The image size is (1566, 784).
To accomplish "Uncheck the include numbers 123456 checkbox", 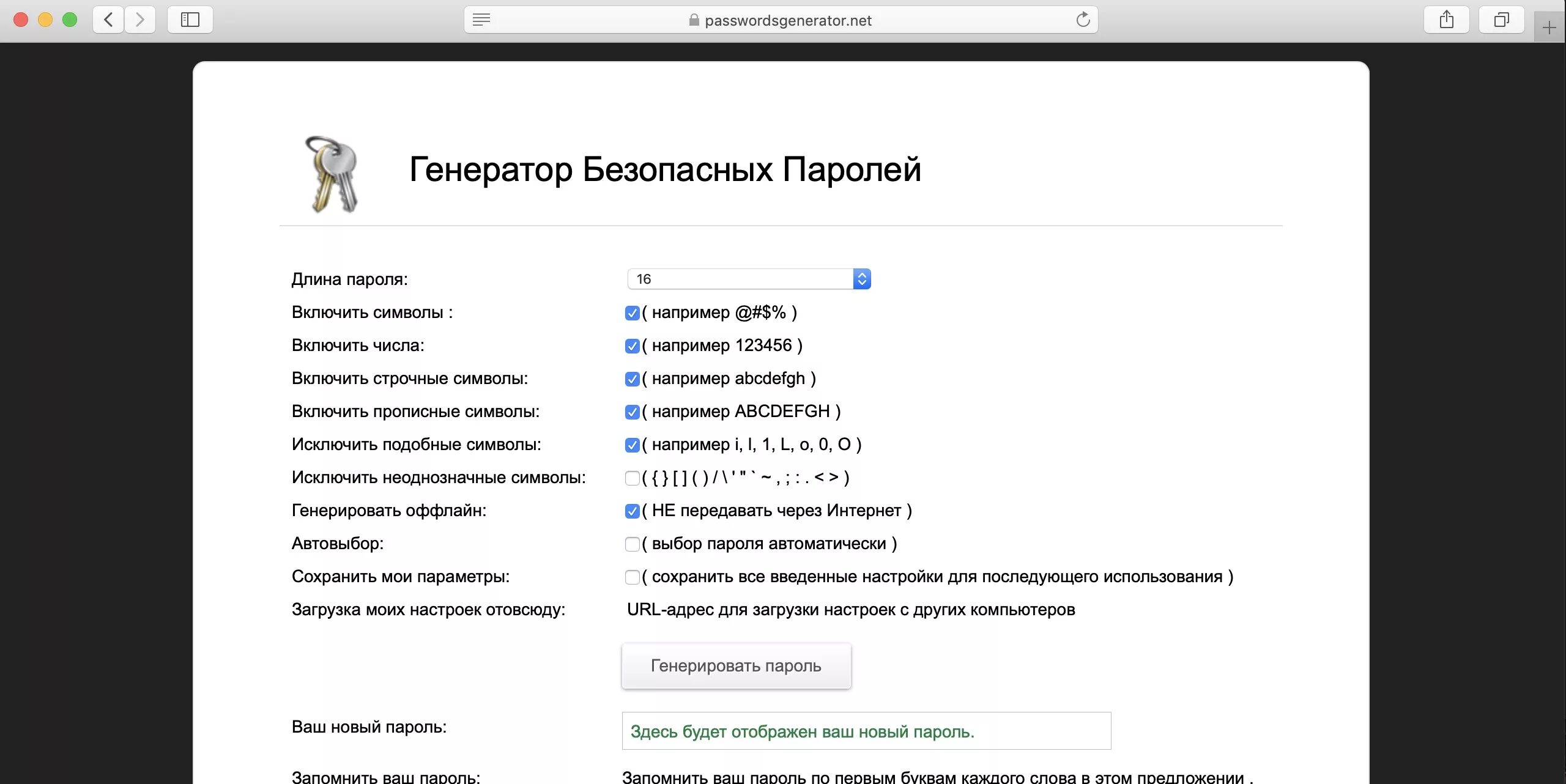I will (x=632, y=346).
